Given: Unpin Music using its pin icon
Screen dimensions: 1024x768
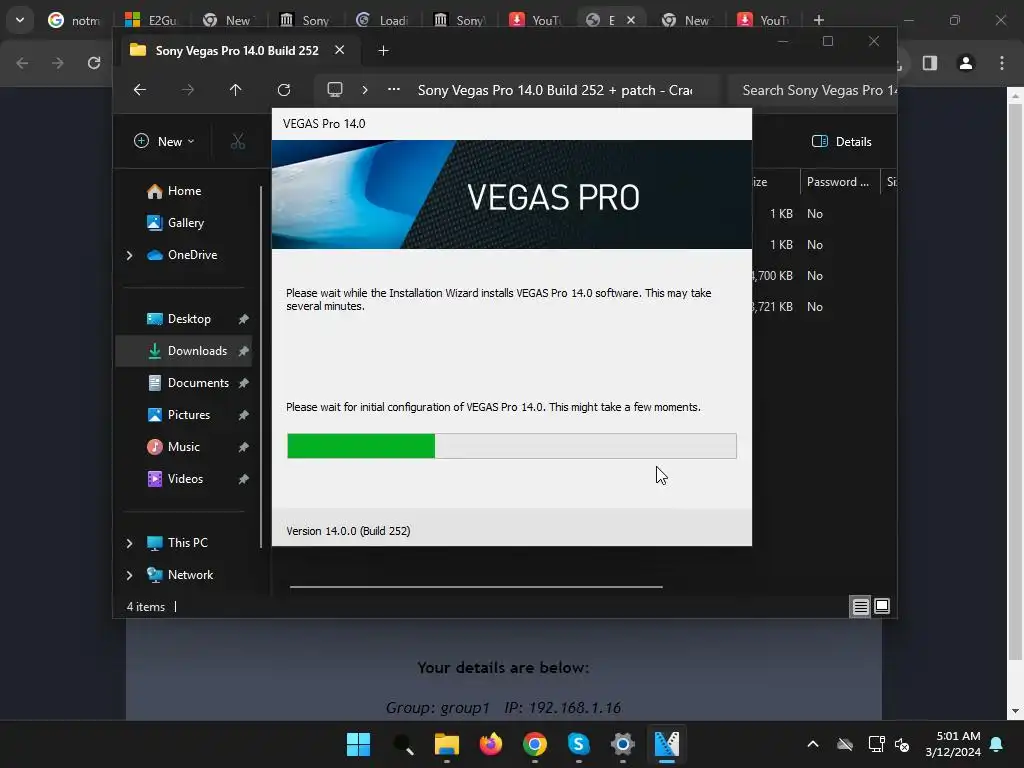Looking at the screenshot, I should click(x=244, y=447).
